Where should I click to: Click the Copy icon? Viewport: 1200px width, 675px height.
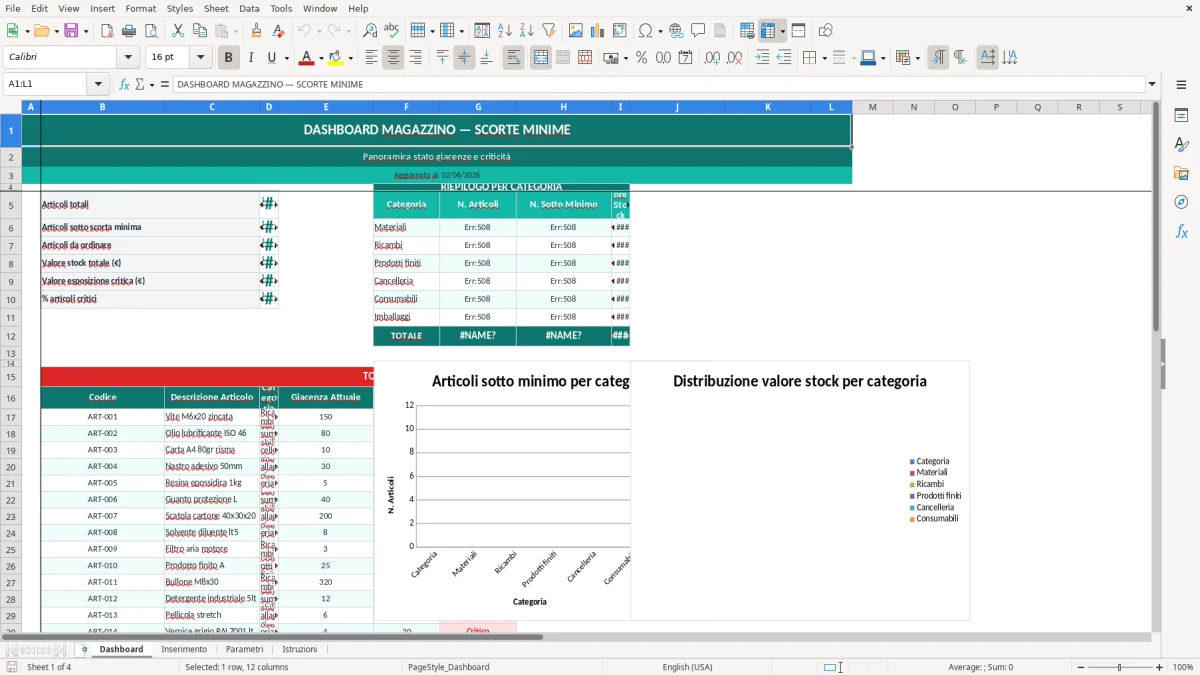coord(200,31)
